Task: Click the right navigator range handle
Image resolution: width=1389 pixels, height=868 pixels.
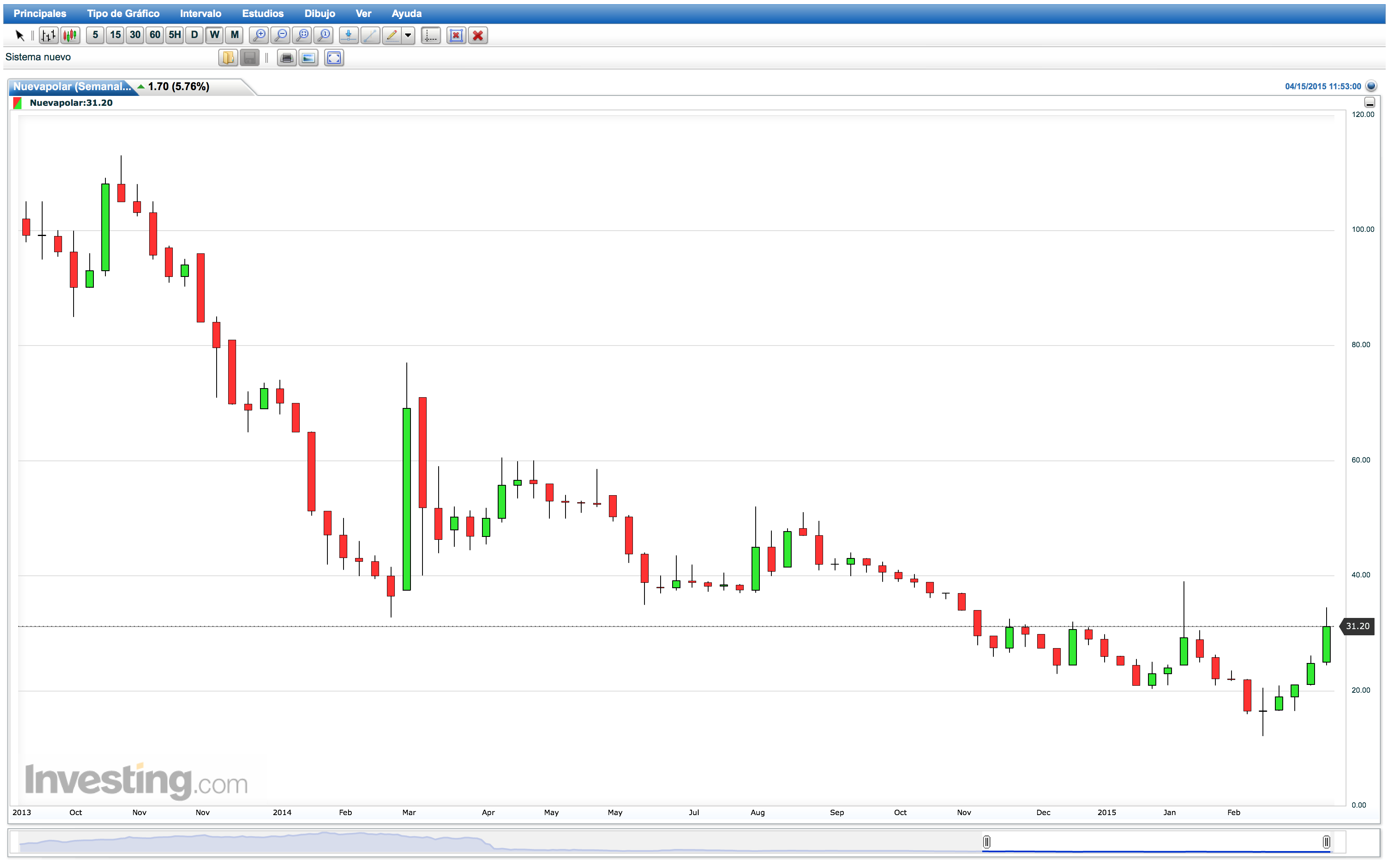Action: [x=1327, y=842]
